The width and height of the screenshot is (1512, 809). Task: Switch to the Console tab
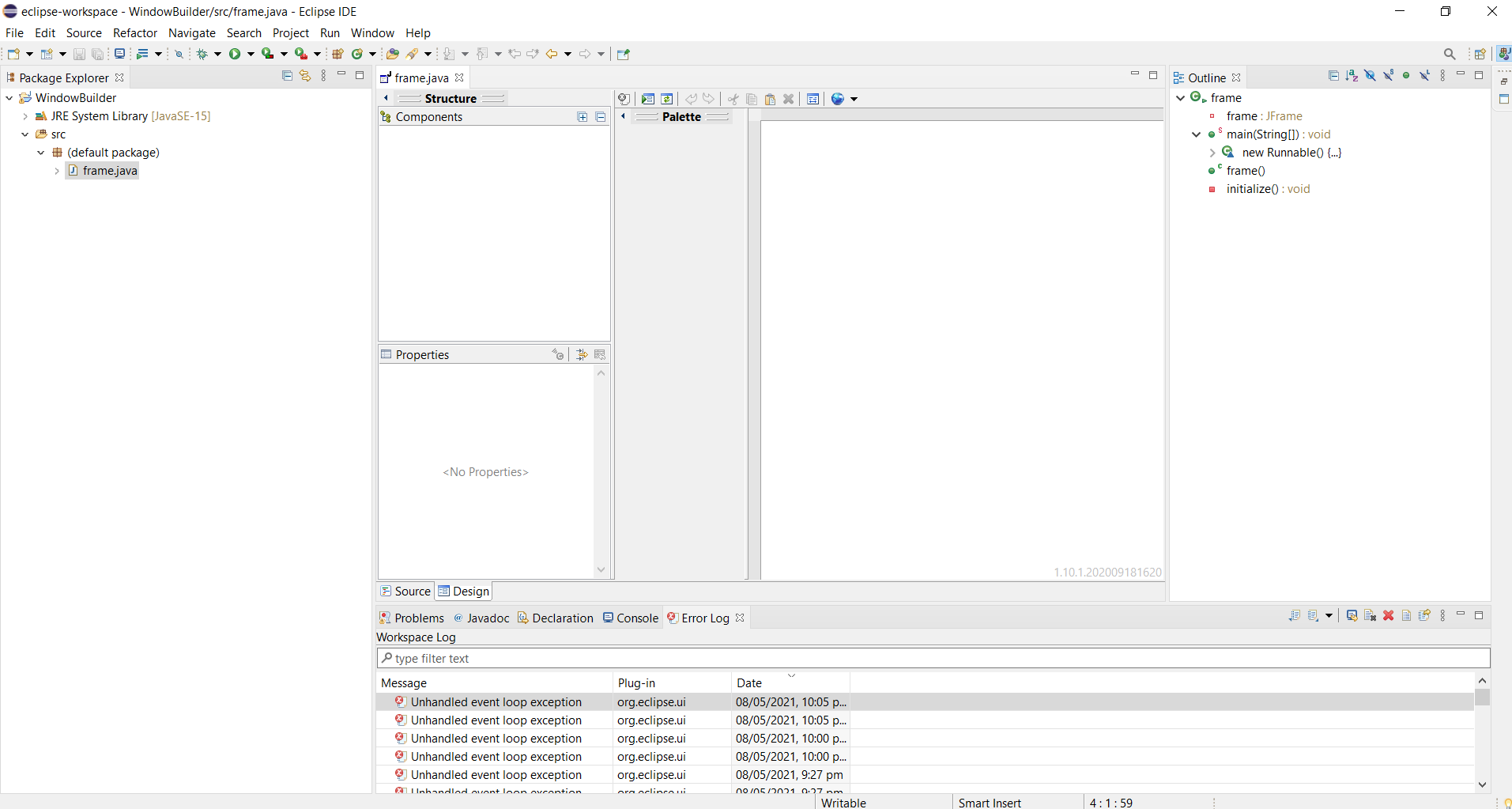tap(631, 618)
